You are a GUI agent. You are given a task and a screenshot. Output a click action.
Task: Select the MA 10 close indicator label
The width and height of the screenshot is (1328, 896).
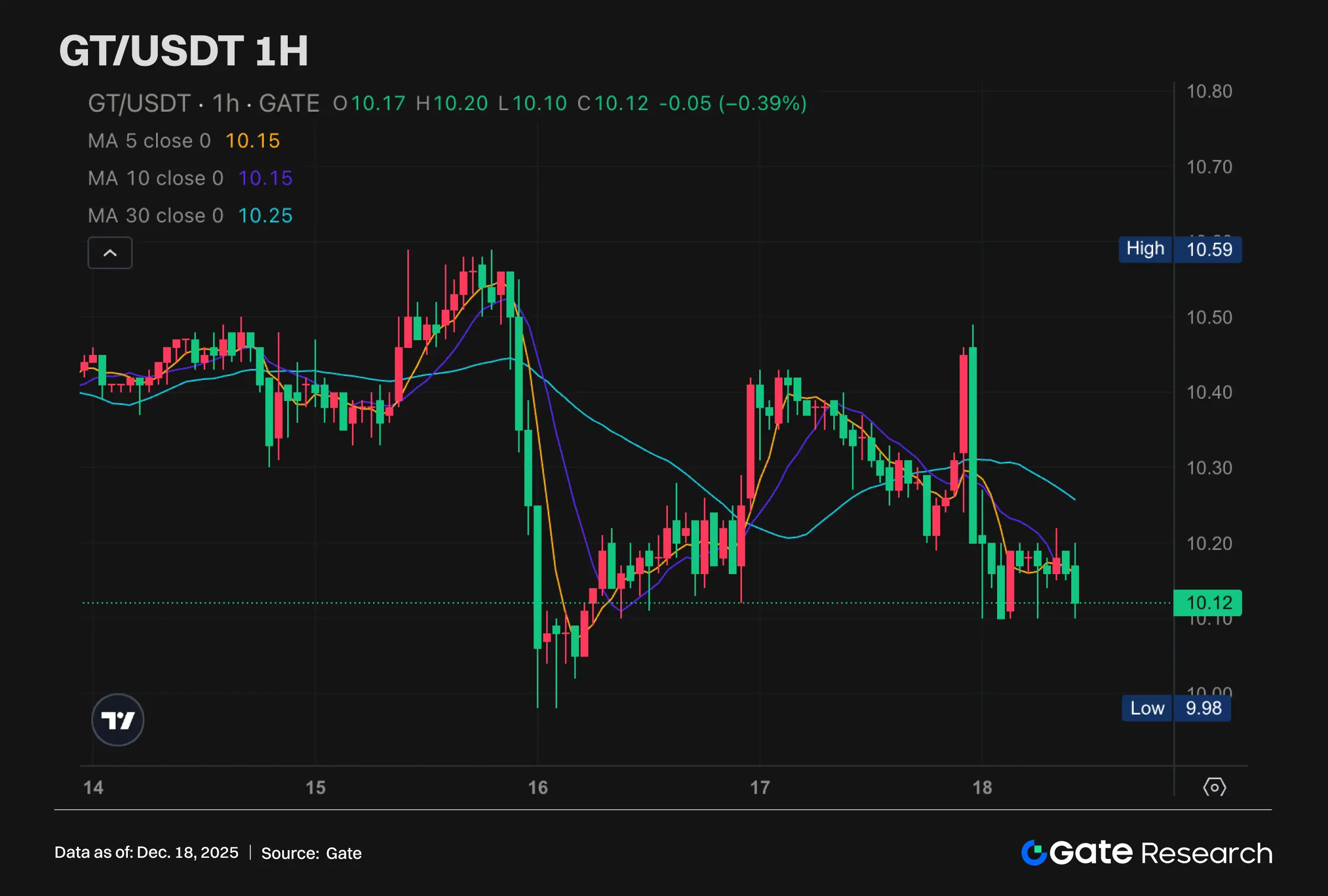point(155,178)
